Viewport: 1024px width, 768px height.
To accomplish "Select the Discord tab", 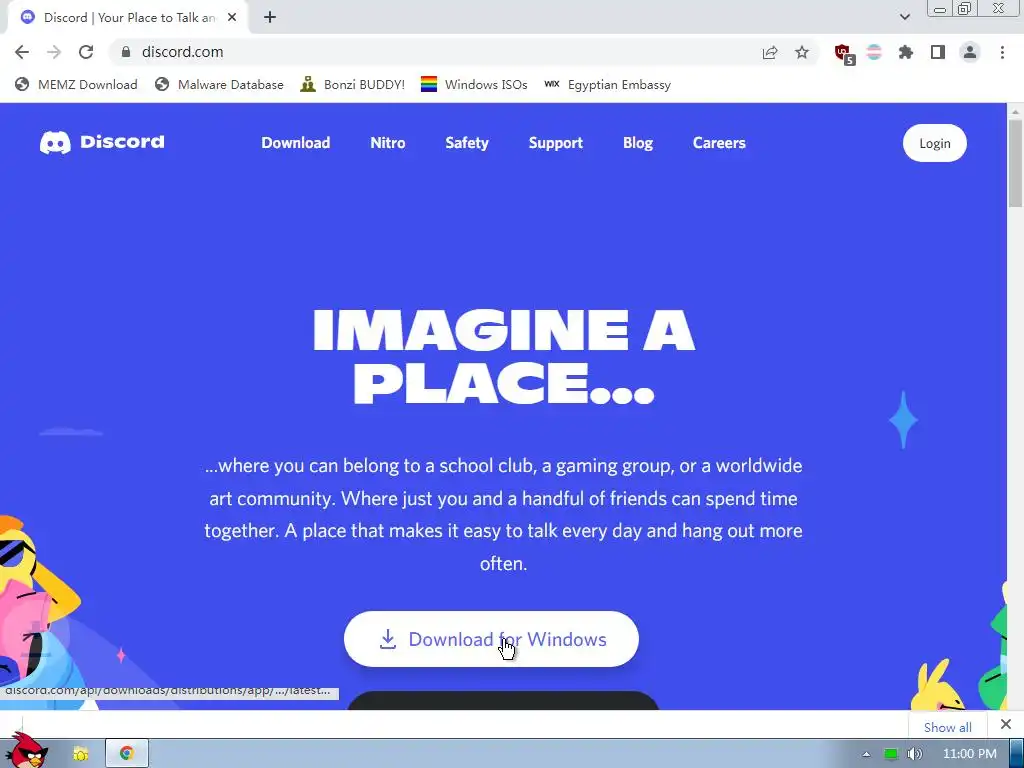I will 127,18.
